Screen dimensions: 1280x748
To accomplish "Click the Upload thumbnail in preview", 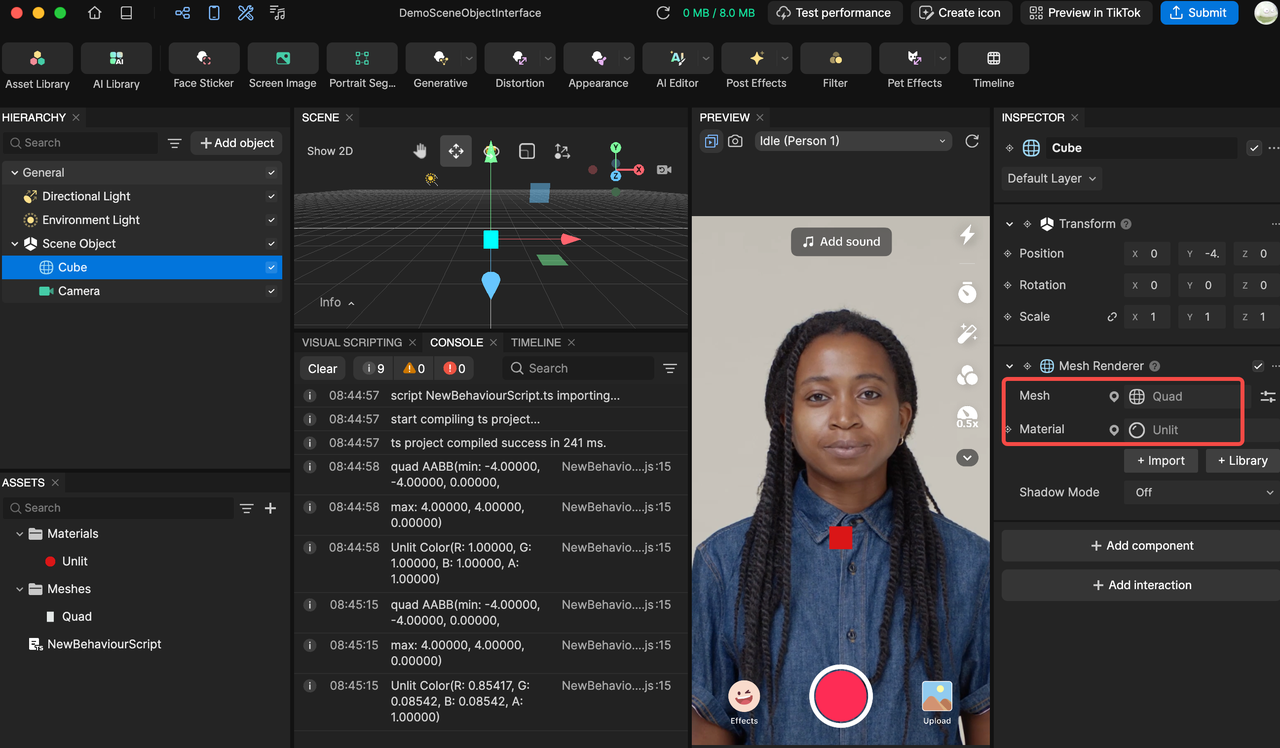I will tap(937, 702).
